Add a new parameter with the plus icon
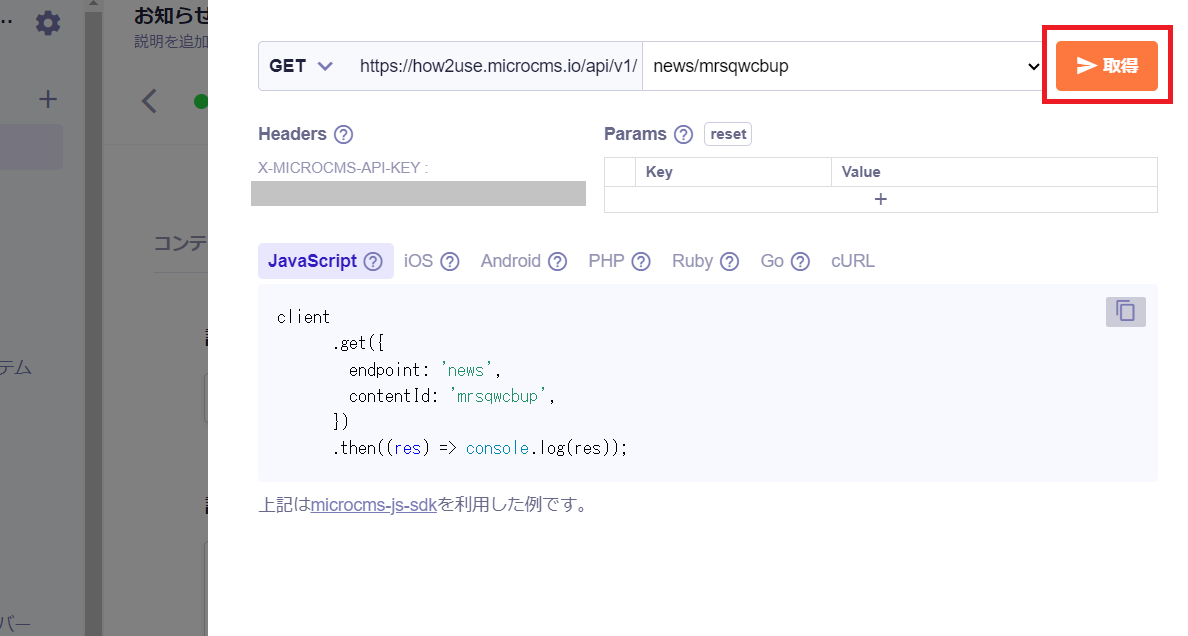Image resolution: width=1188 pixels, height=636 pixels. [x=881, y=198]
